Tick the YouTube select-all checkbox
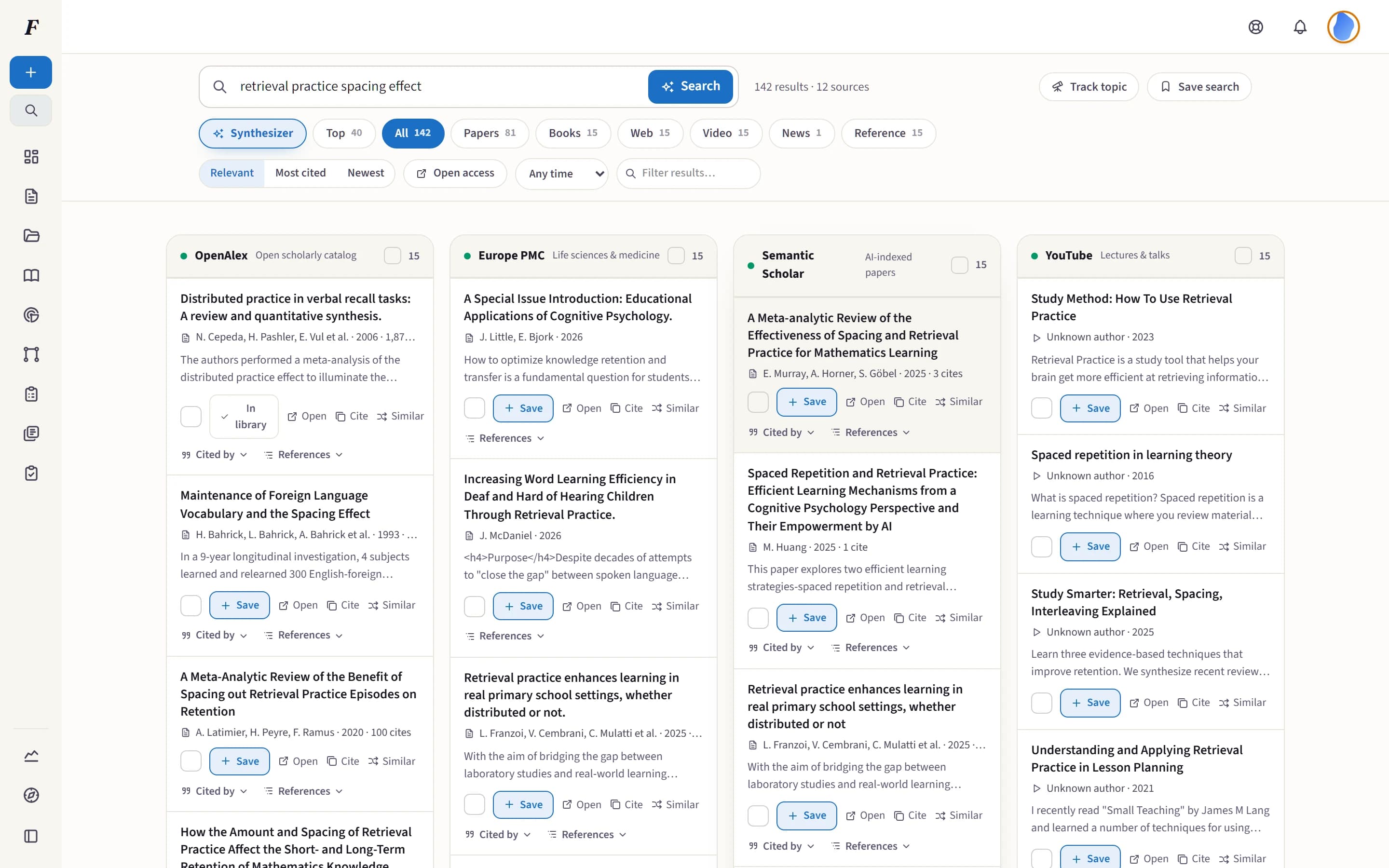This screenshot has width=1389, height=868. point(1243,256)
